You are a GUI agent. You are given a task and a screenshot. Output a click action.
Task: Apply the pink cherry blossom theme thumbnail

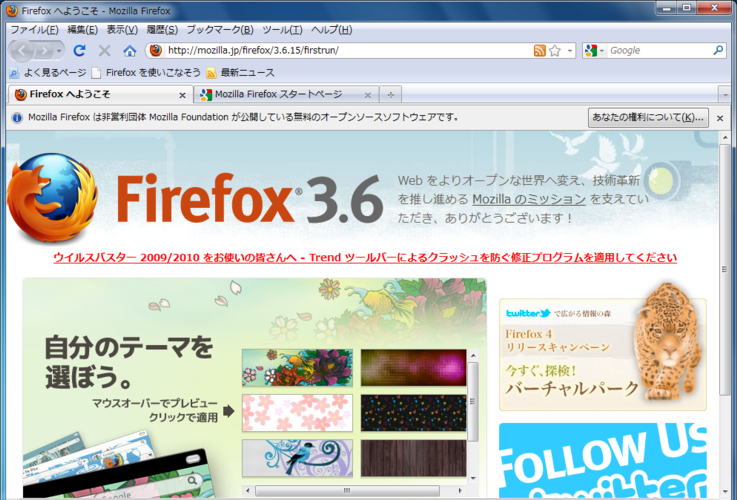pyautogui.click(x=297, y=413)
